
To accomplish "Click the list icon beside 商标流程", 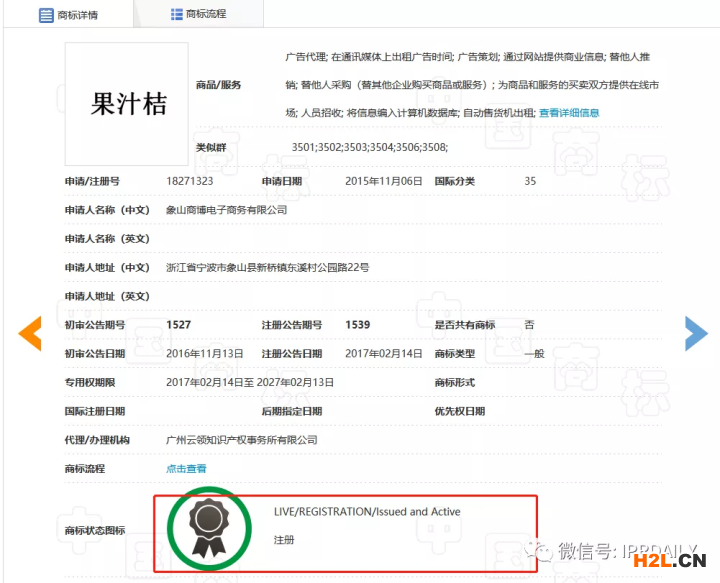I will (177, 14).
